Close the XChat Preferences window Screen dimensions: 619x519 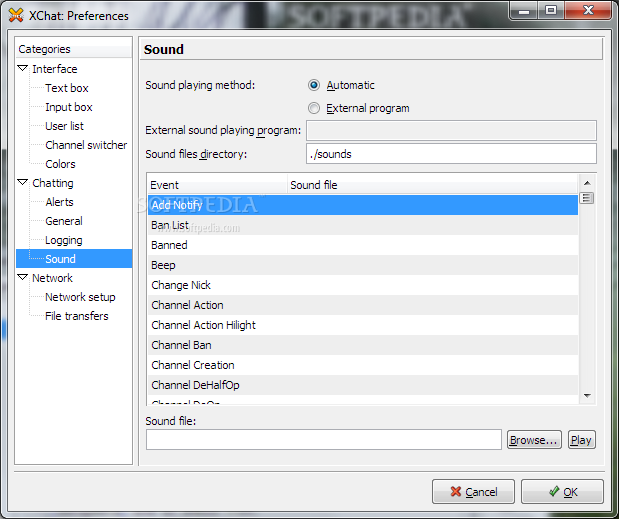588,10
